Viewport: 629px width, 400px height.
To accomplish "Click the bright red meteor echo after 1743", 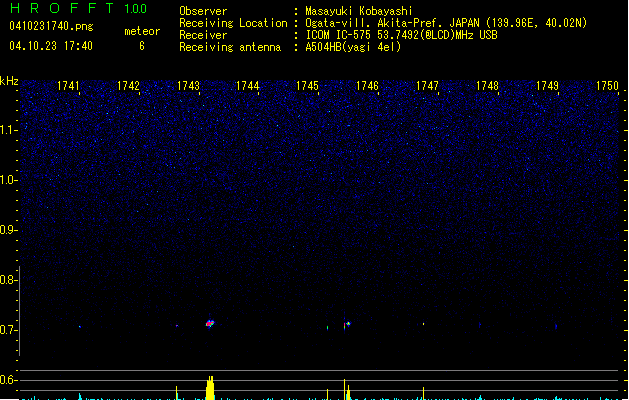I will tap(210, 323).
